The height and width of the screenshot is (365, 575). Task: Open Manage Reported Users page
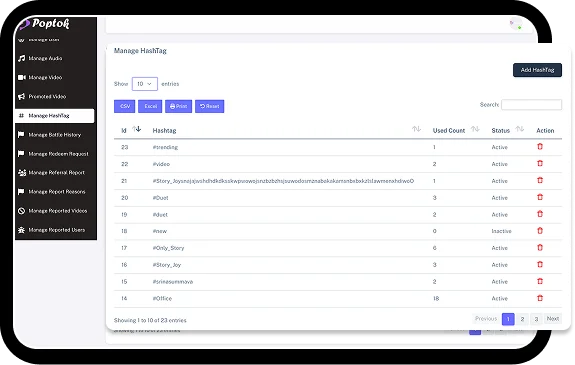[x=55, y=230]
